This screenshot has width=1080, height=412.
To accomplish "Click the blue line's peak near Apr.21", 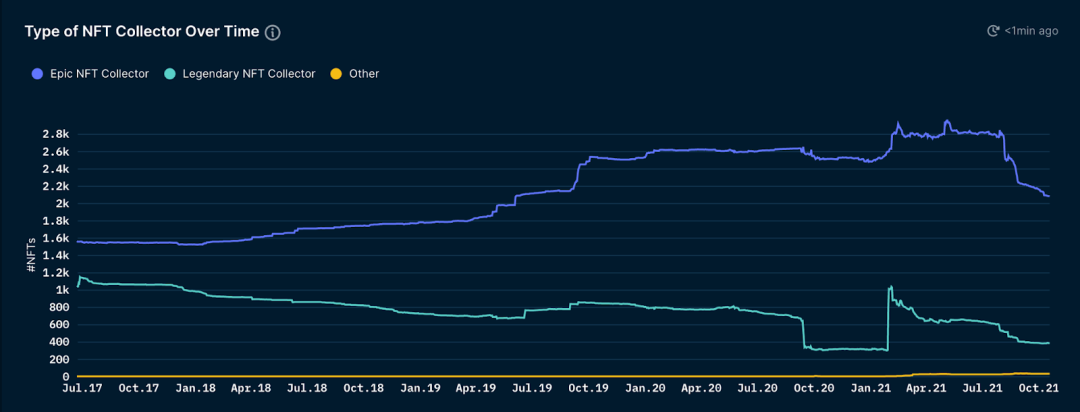I will (946, 122).
